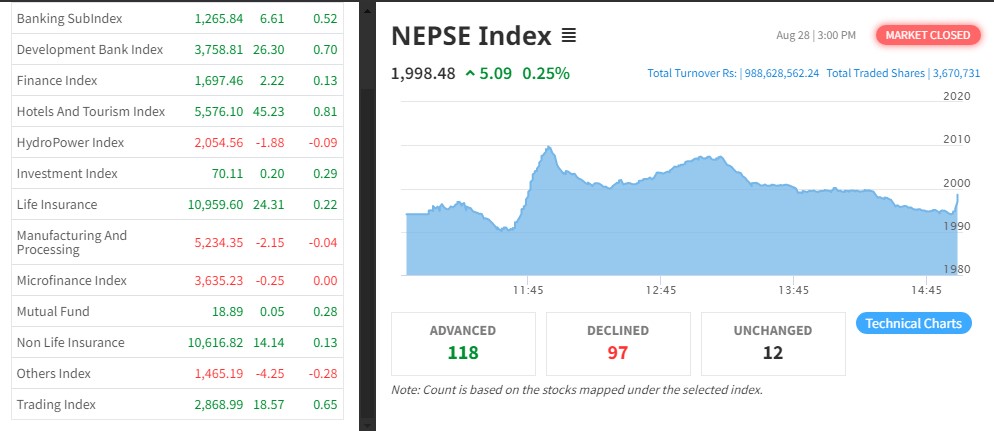The width and height of the screenshot is (994, 431).
Task: Open Development Bank Index details
Action: [90, 50]
